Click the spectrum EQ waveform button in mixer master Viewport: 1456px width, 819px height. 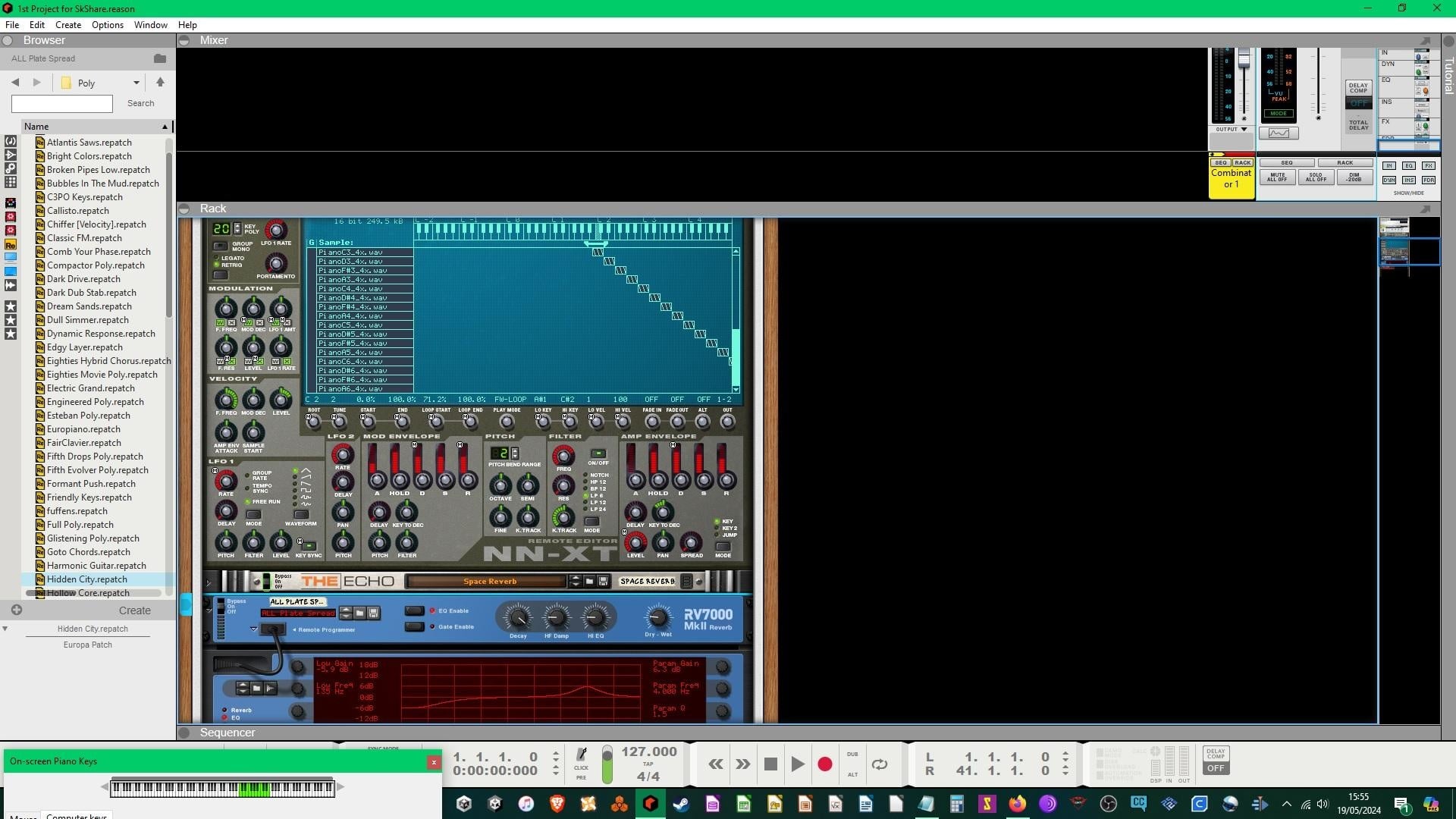click(x=1279, y=133)
